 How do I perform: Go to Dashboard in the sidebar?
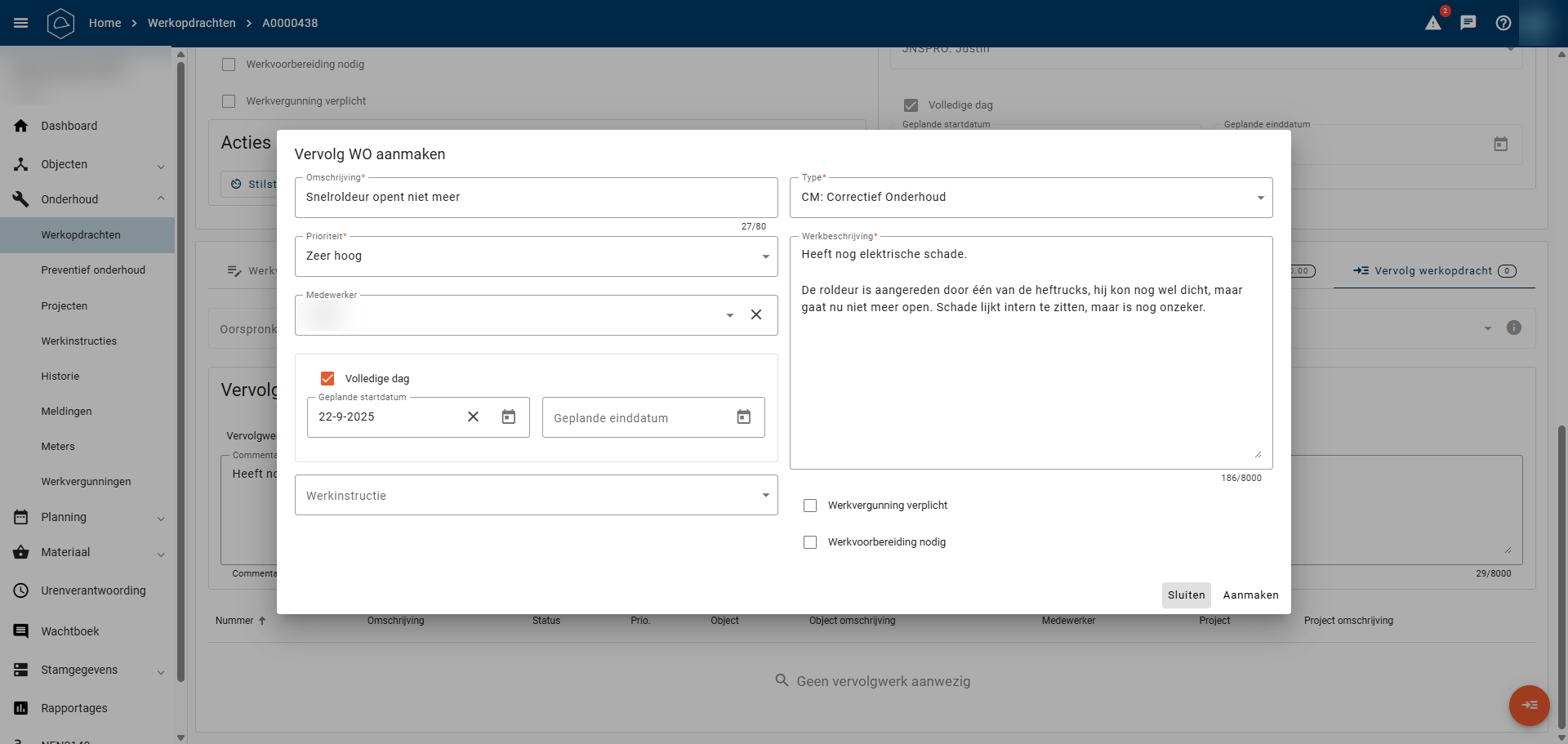69,126
